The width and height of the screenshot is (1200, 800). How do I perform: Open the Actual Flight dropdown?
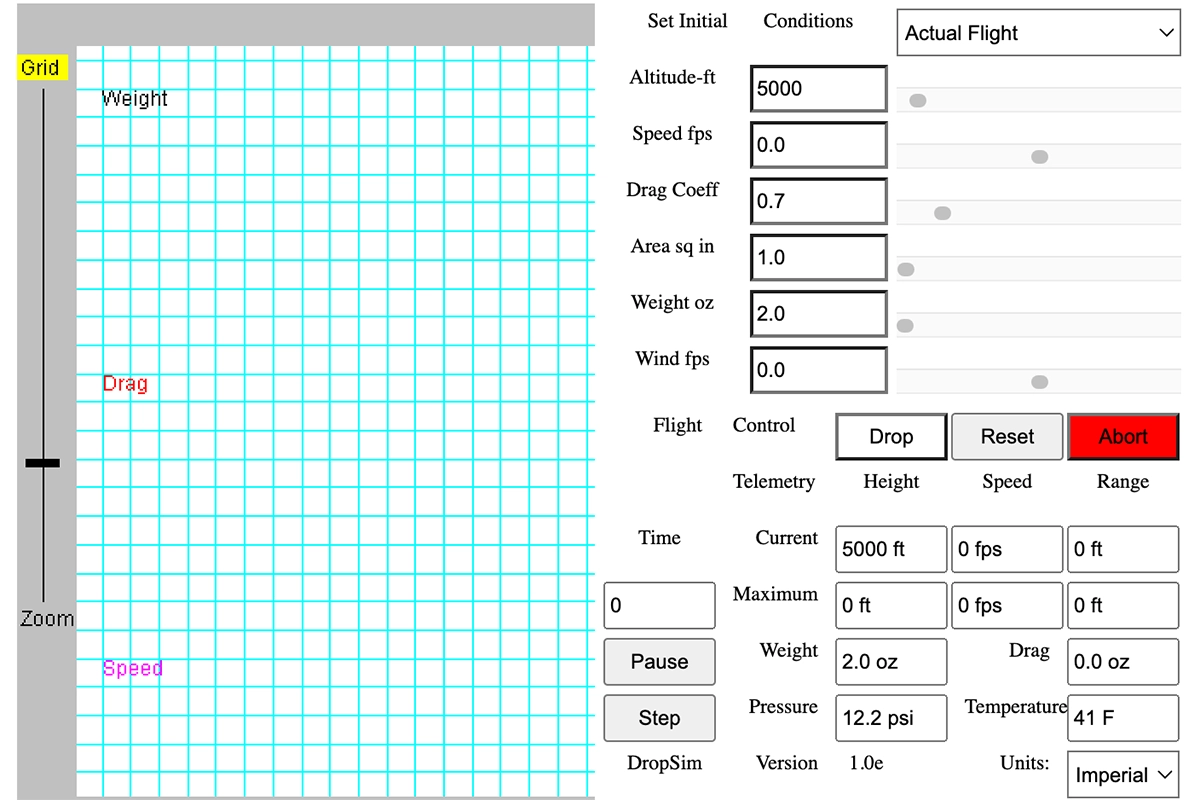point(1039,33)
